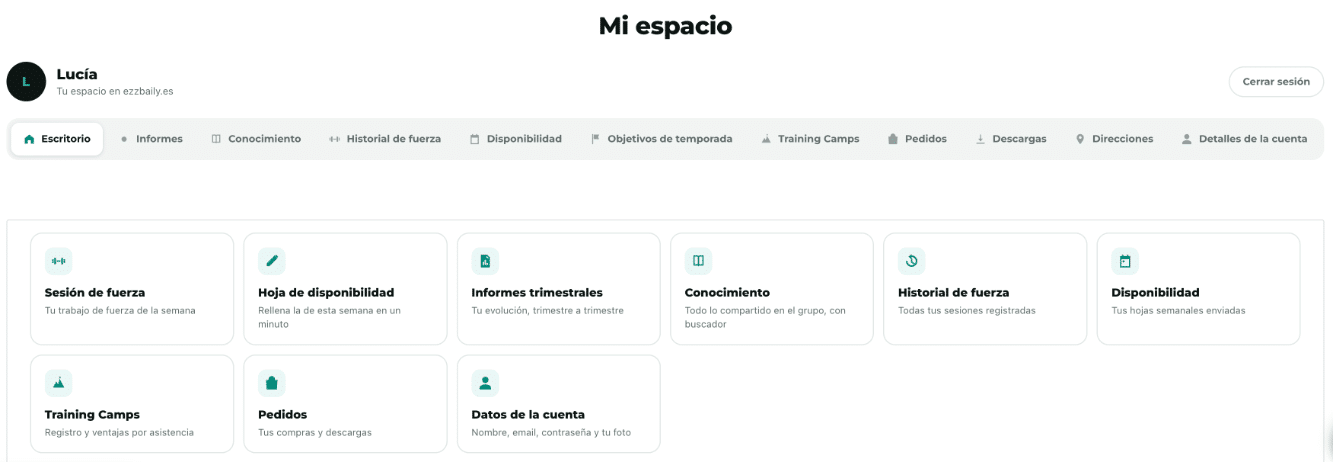Click flag icon beside Objetivos de temporada
1333x462 pixels.
[x=596, y=139]
